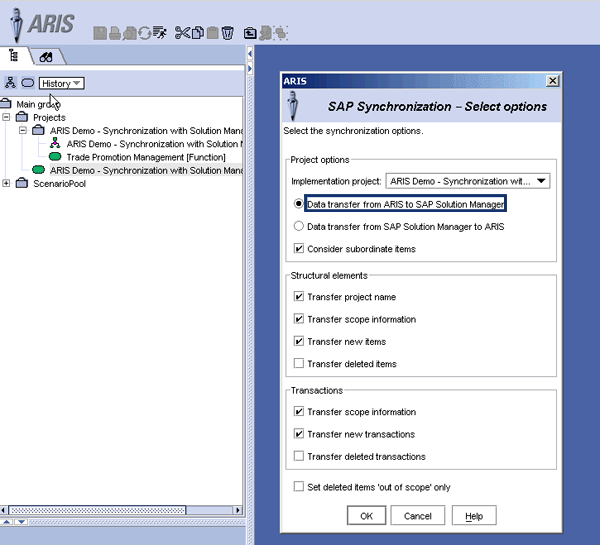
Task: Click the Delete trash can icon
Action: (227, 33)
